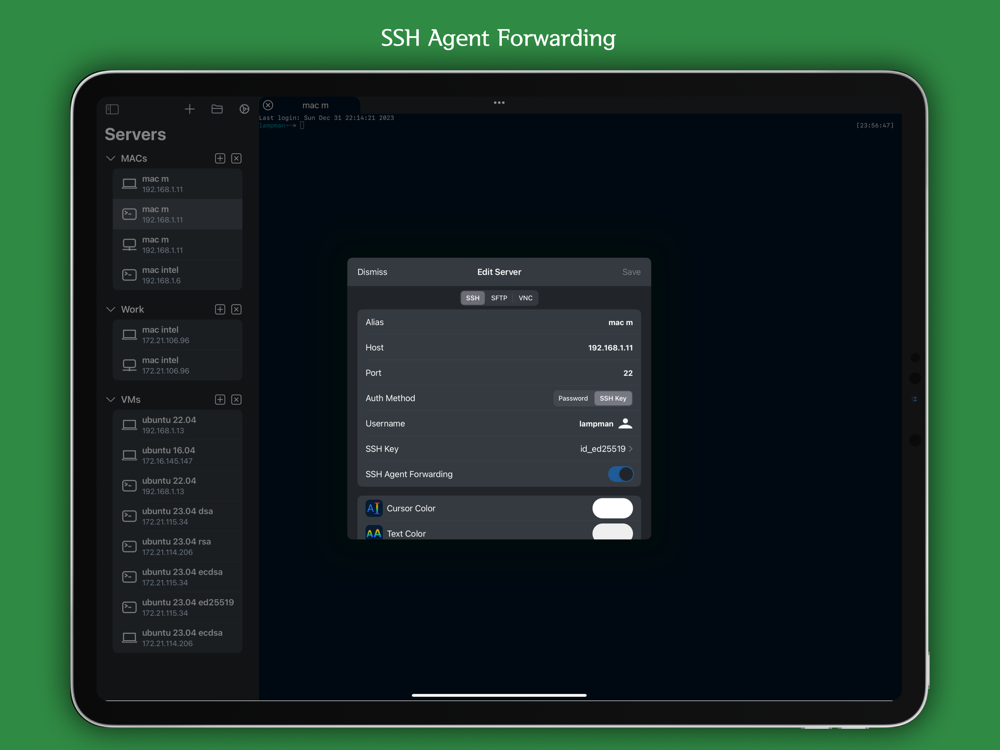The width and height of the screenshot is (1000, 750).
Task: Open the folder icon in sidebar toolbar
Action: tap(217, 109)
